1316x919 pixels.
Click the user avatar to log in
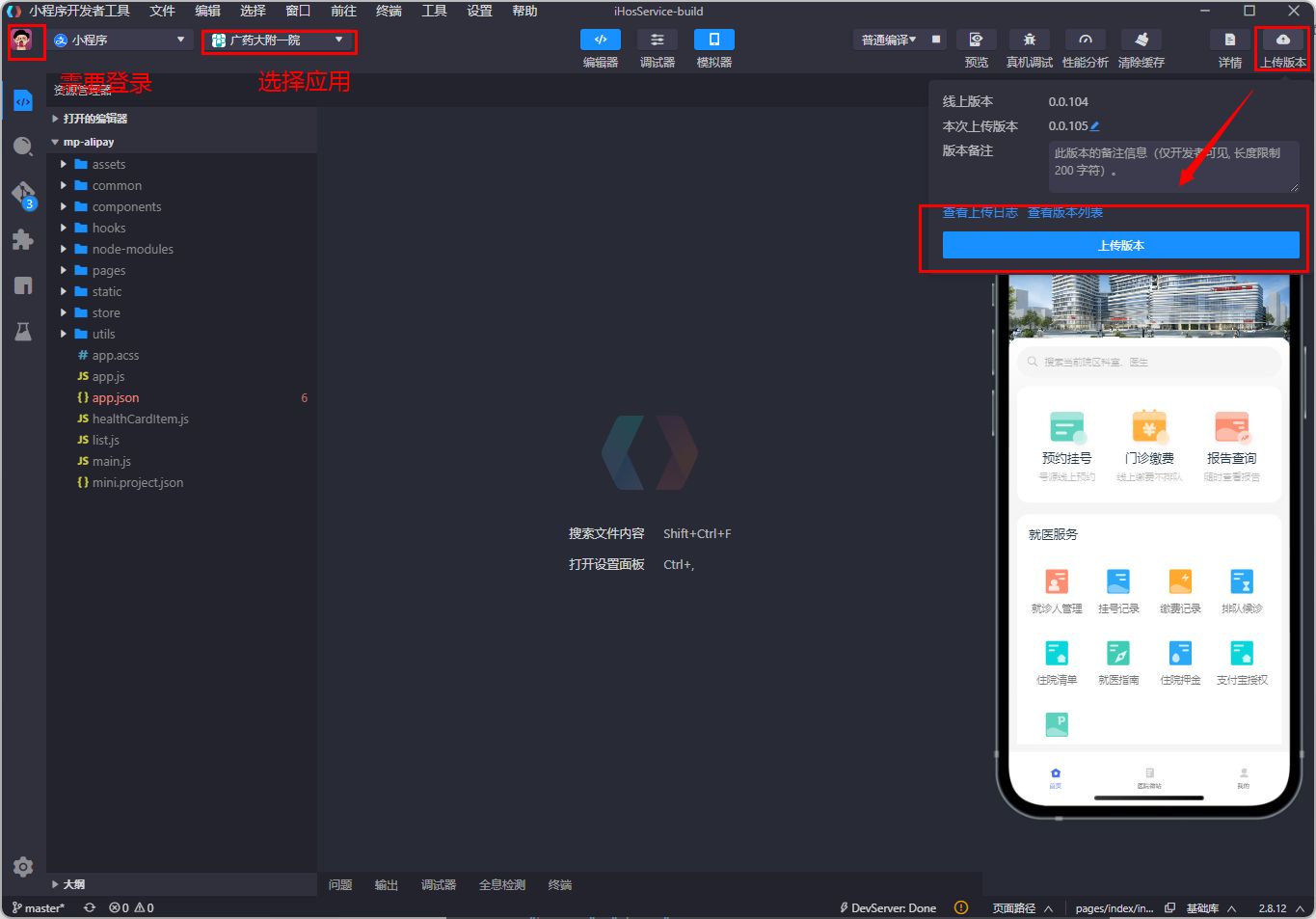coord(22,40)
